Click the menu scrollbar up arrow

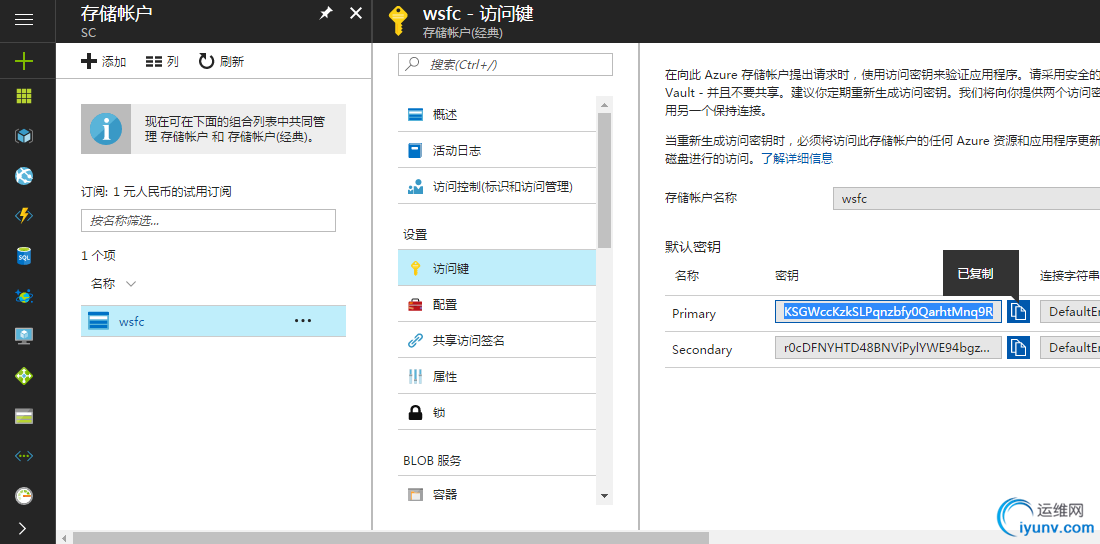point(604,104)
